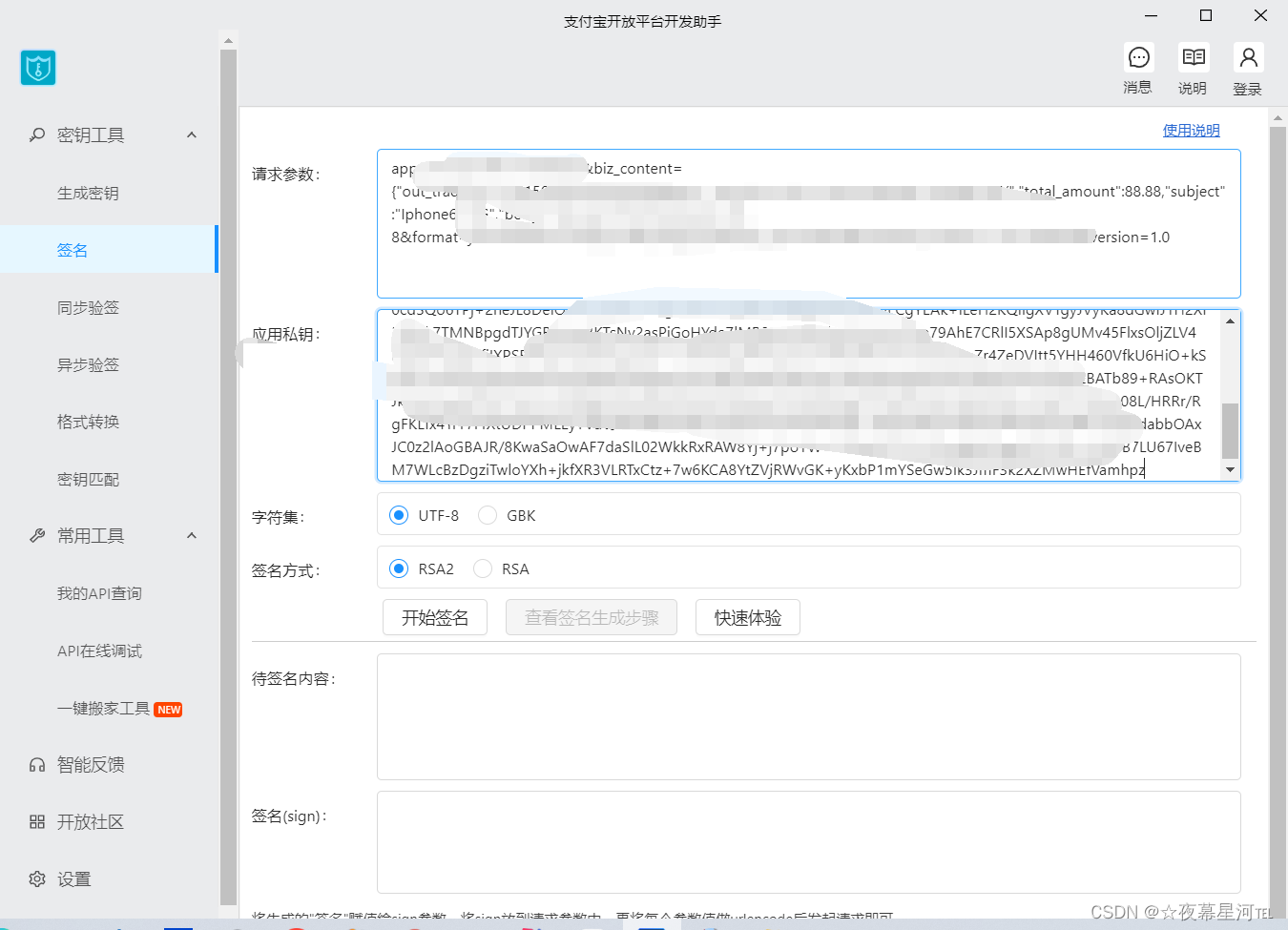Click the 快速体验 button
Screen dimensions: 1288x930
[x=748, y=617]
